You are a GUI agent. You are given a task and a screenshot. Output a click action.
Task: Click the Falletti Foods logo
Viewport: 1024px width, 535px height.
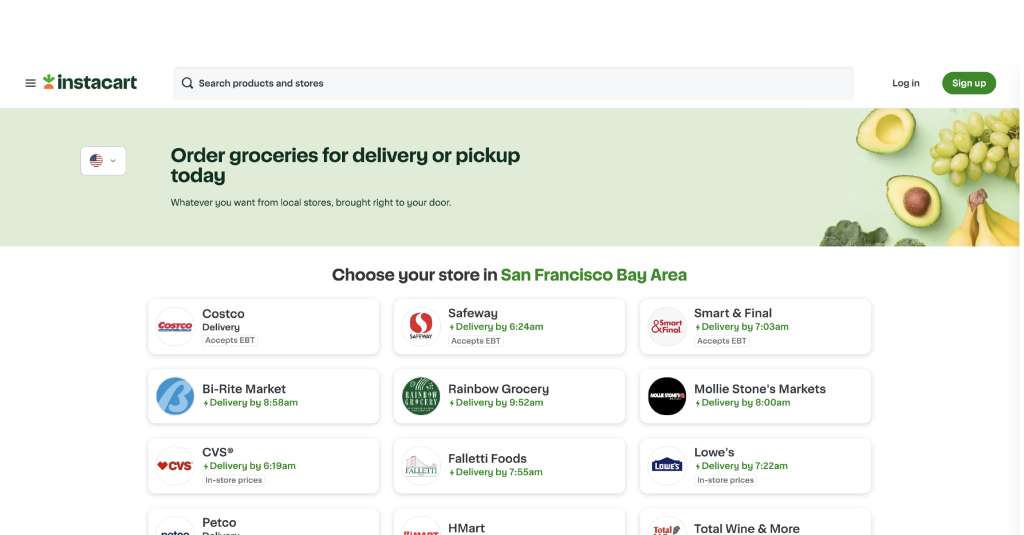pyautogui.click(x=421, y=466)
